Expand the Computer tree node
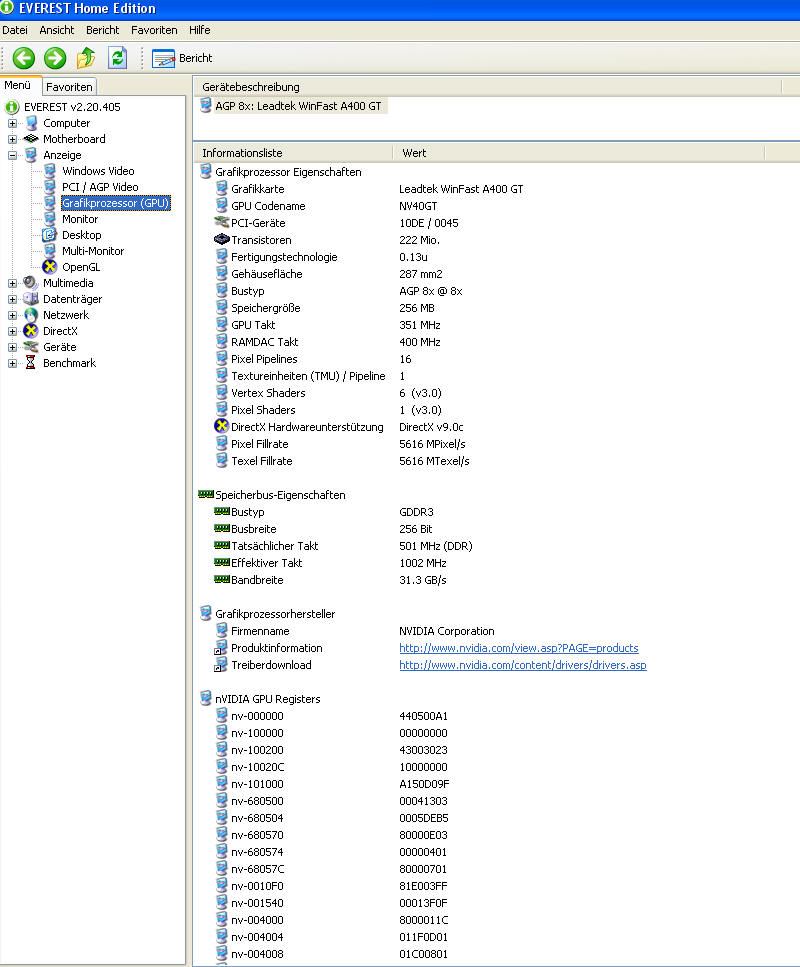Viewport: 800px width, 967px height. pos(12,123)
